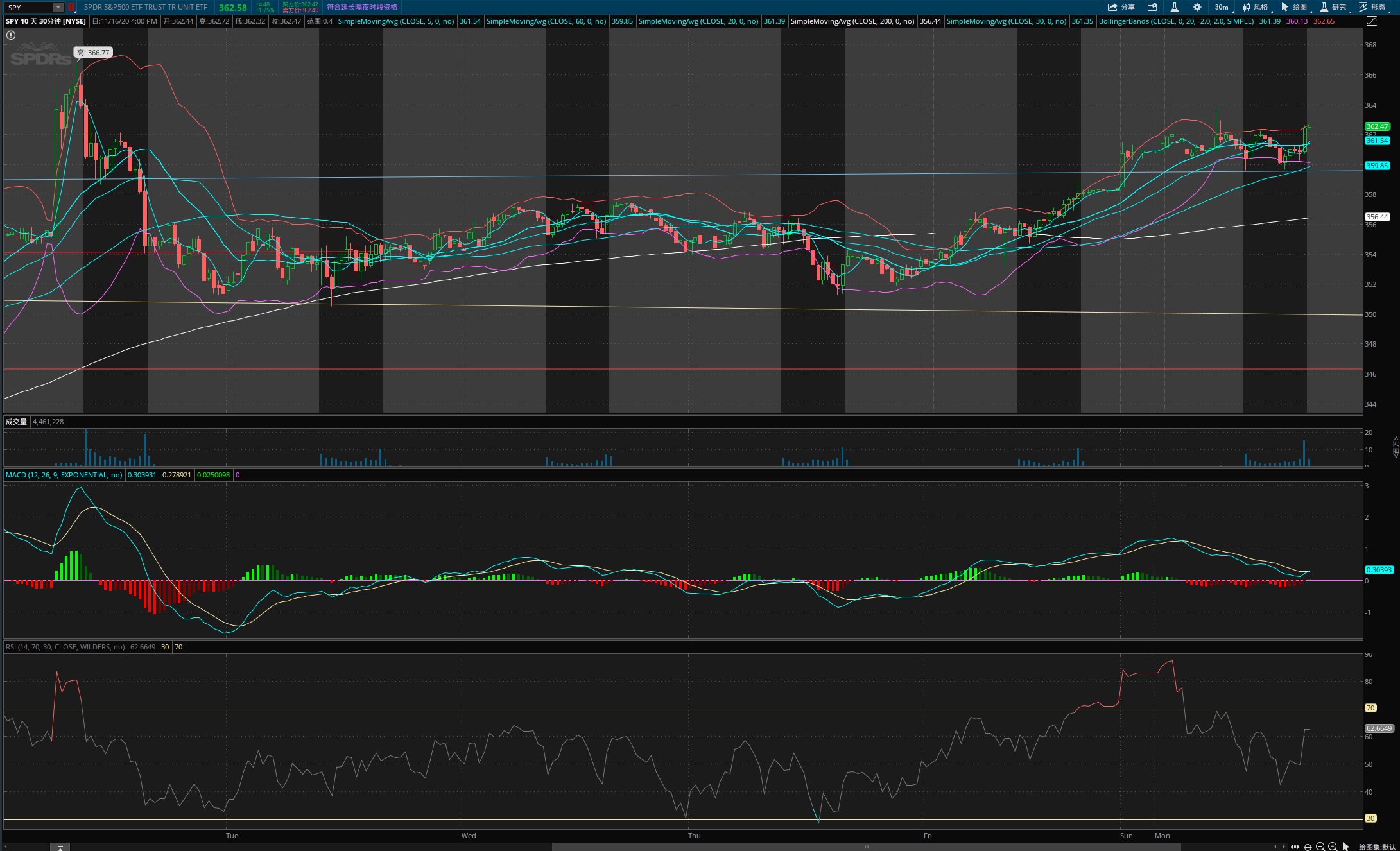Click the Bollinger upper band value 362.65
This screenshot has width=1400, height=851.
tap(1324, 21)
